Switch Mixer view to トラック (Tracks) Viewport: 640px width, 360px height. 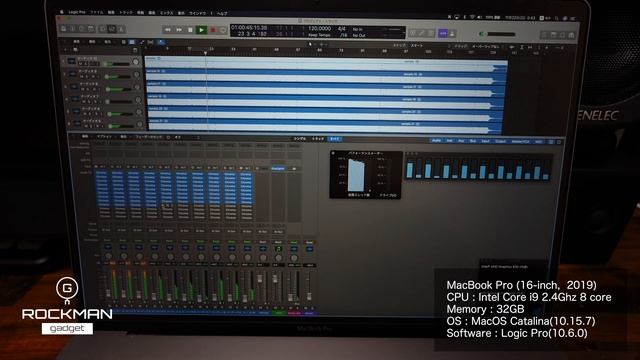[318, 139]
